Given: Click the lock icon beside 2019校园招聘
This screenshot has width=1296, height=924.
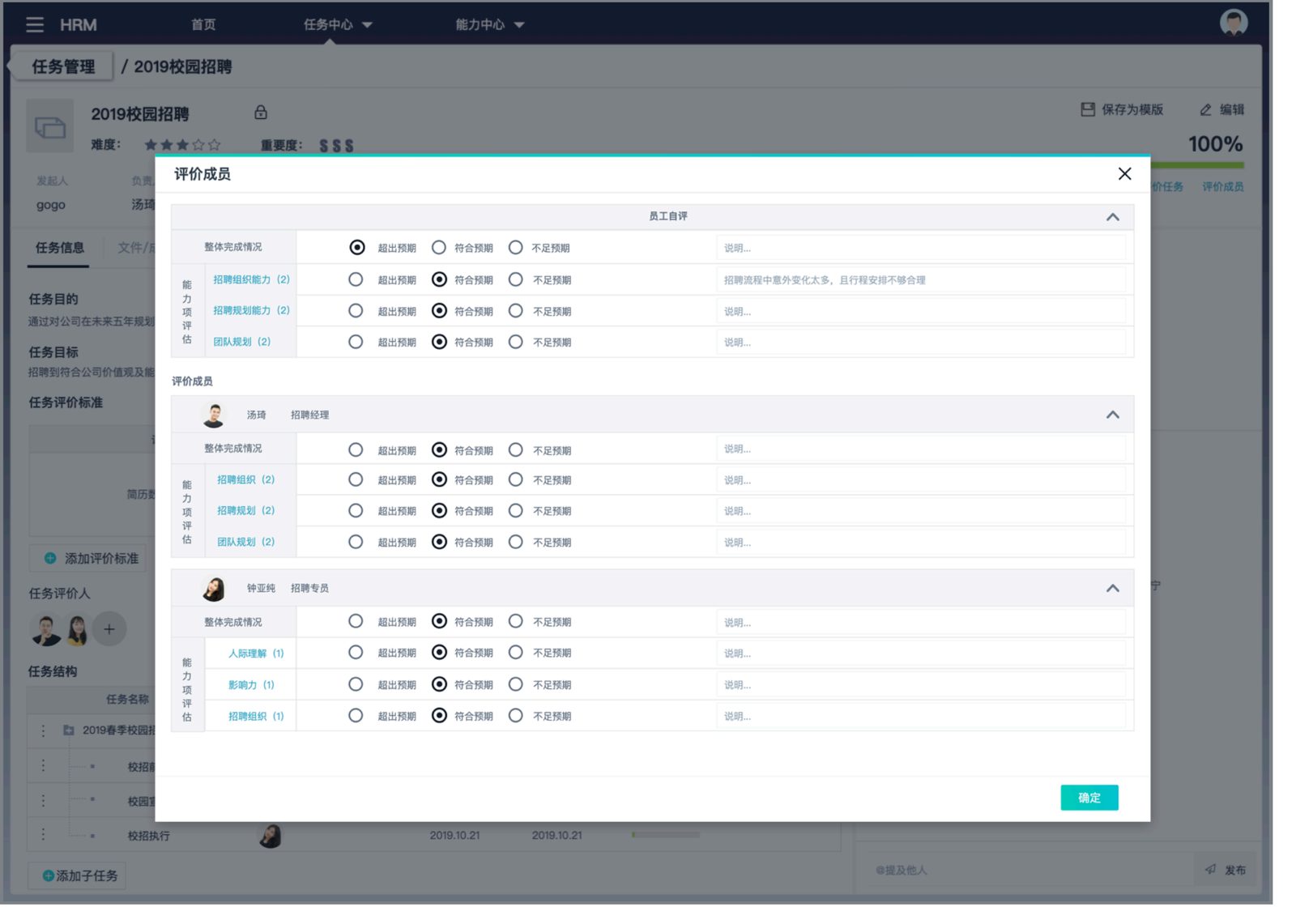Looking at the screenshot, I should [261, 112].
